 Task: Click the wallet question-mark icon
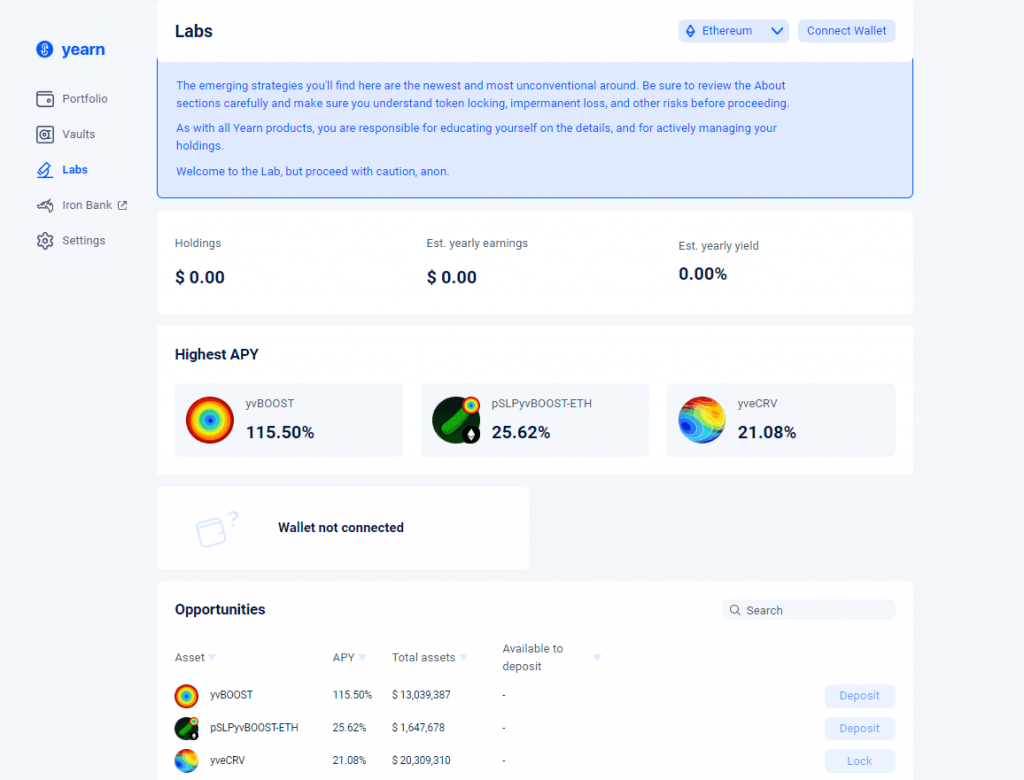[x=217, y=528]
